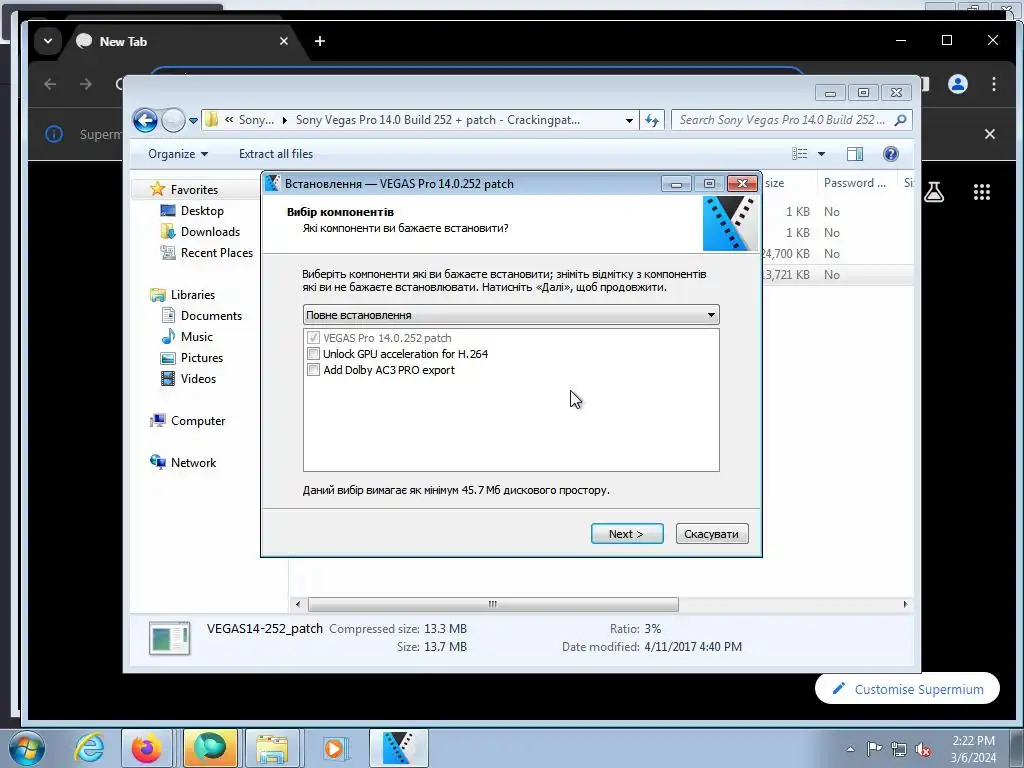
Task: Click the Explorer help icon
Action: click(890, 153)
